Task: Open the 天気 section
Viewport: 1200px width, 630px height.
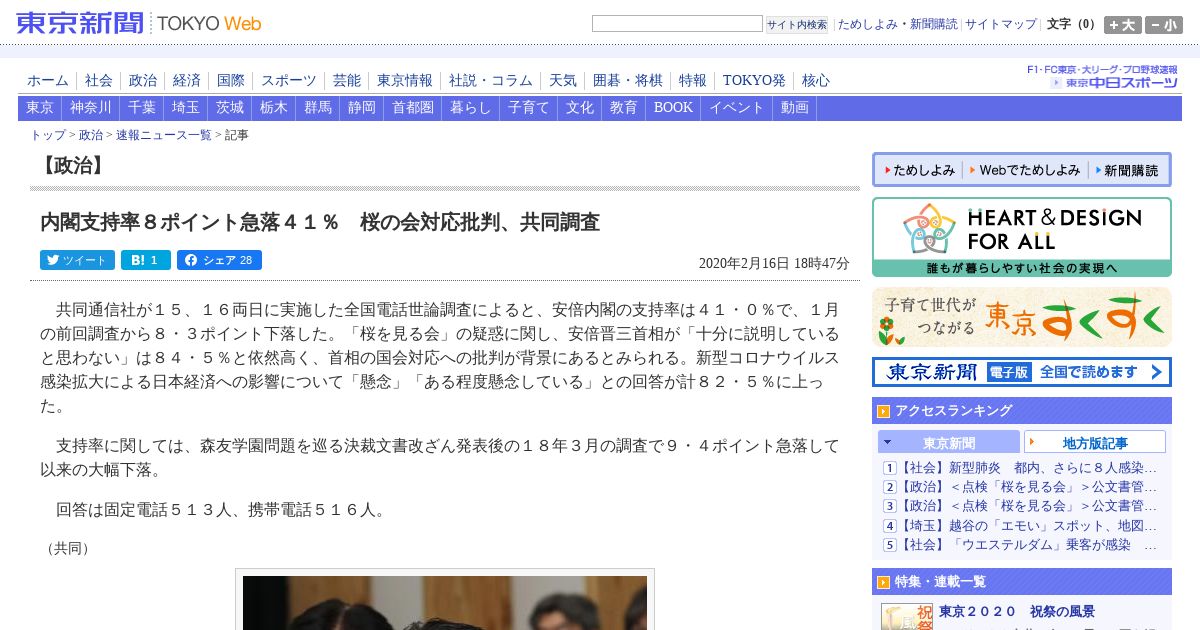Action: coord(563,80)
